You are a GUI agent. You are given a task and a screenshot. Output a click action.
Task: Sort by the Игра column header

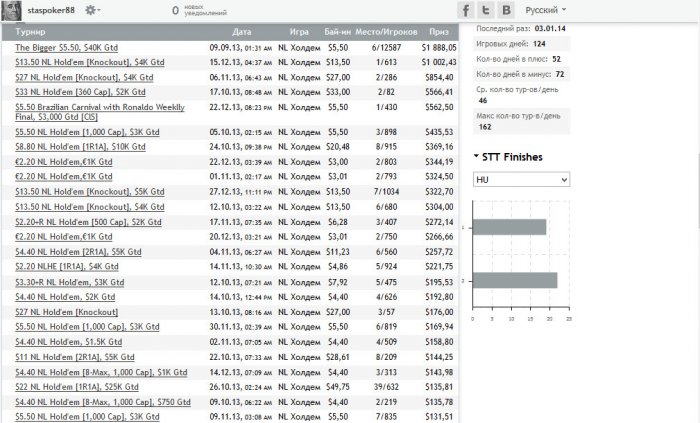point(299,32)
